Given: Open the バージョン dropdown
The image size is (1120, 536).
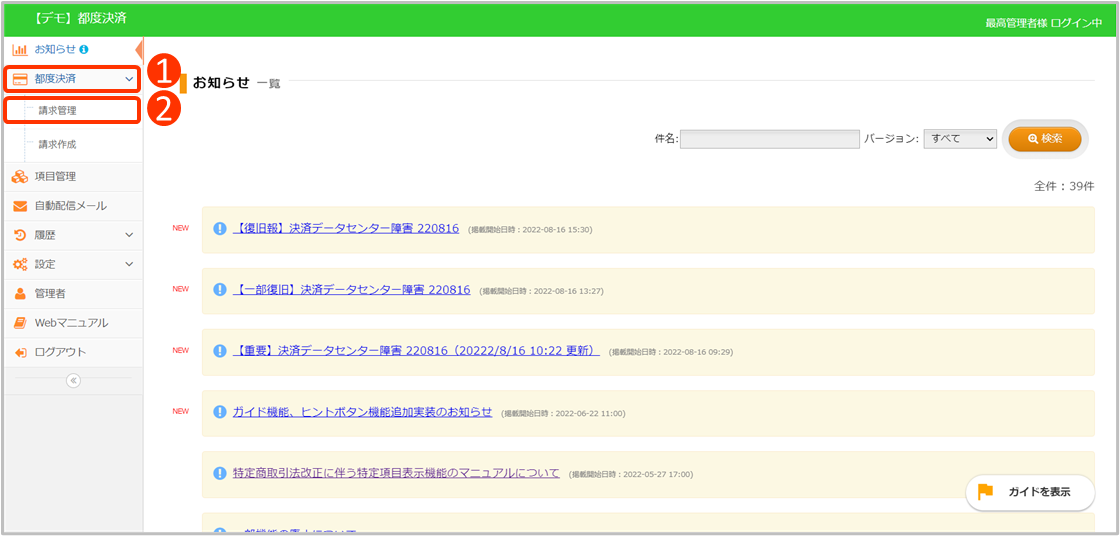Looking at the screenshot, I should point(960,139).
